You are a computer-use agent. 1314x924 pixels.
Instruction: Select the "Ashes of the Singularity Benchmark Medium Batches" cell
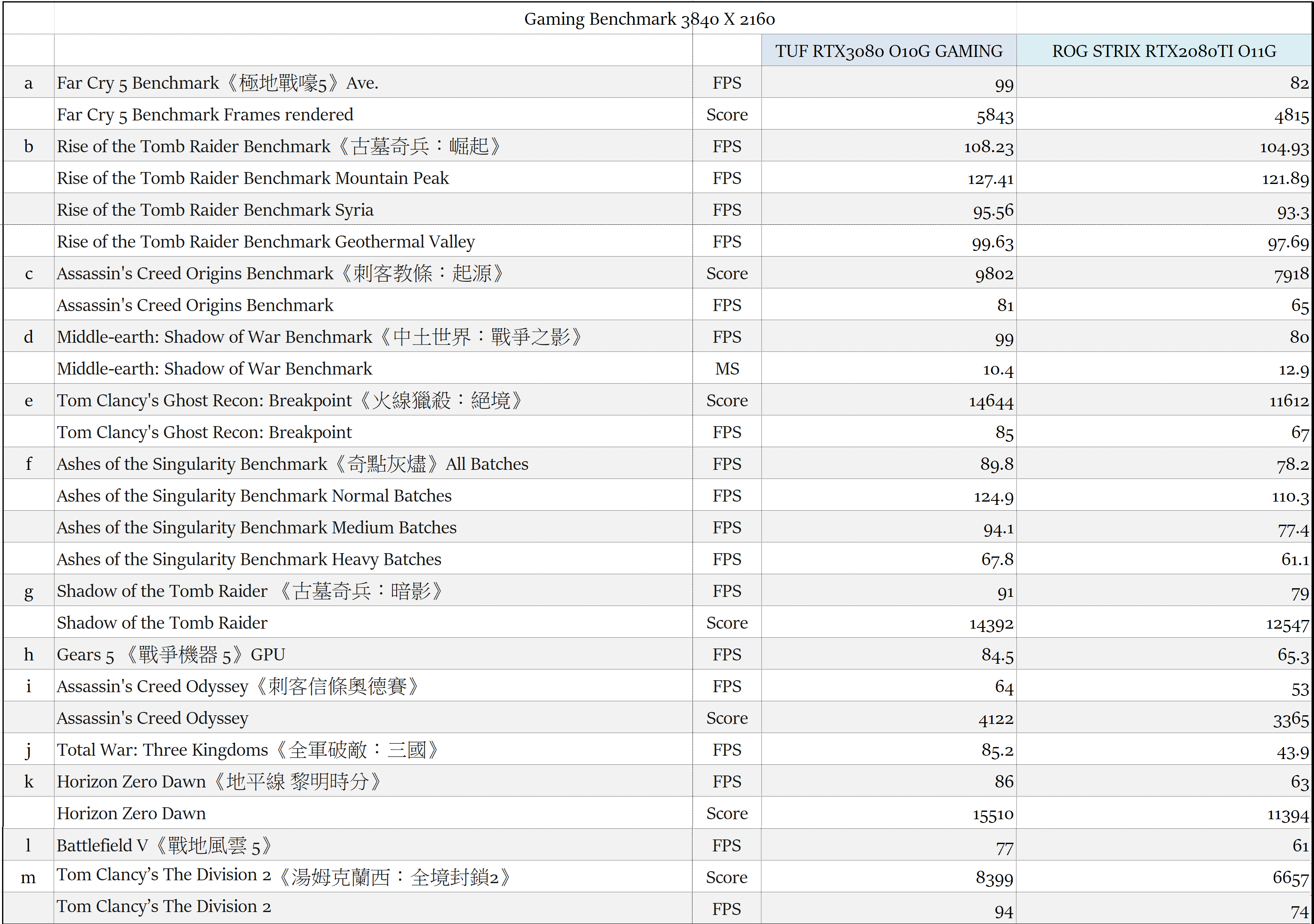373,527
